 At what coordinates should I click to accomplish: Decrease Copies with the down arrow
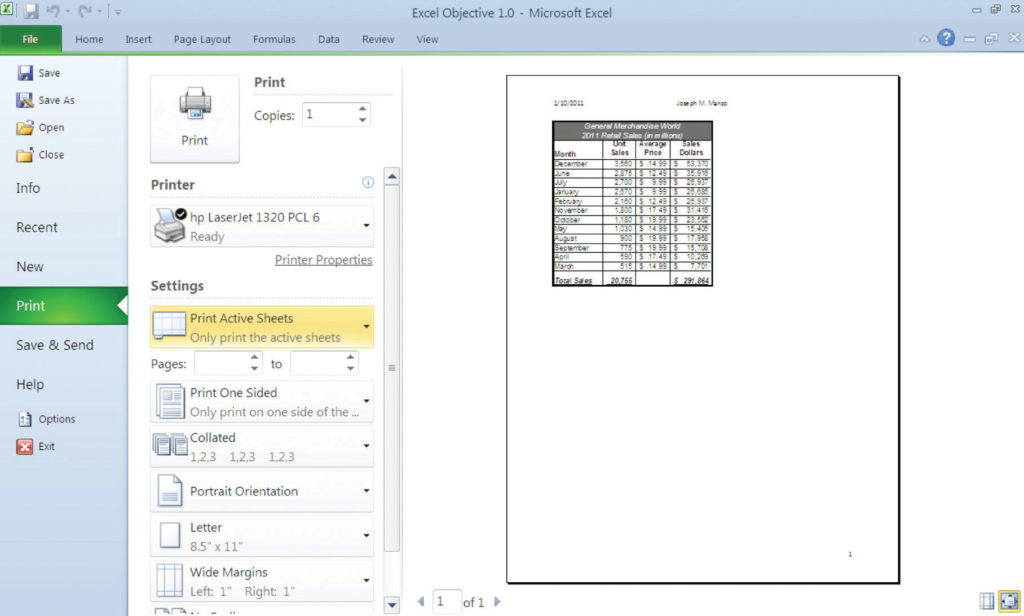(362, 120)
